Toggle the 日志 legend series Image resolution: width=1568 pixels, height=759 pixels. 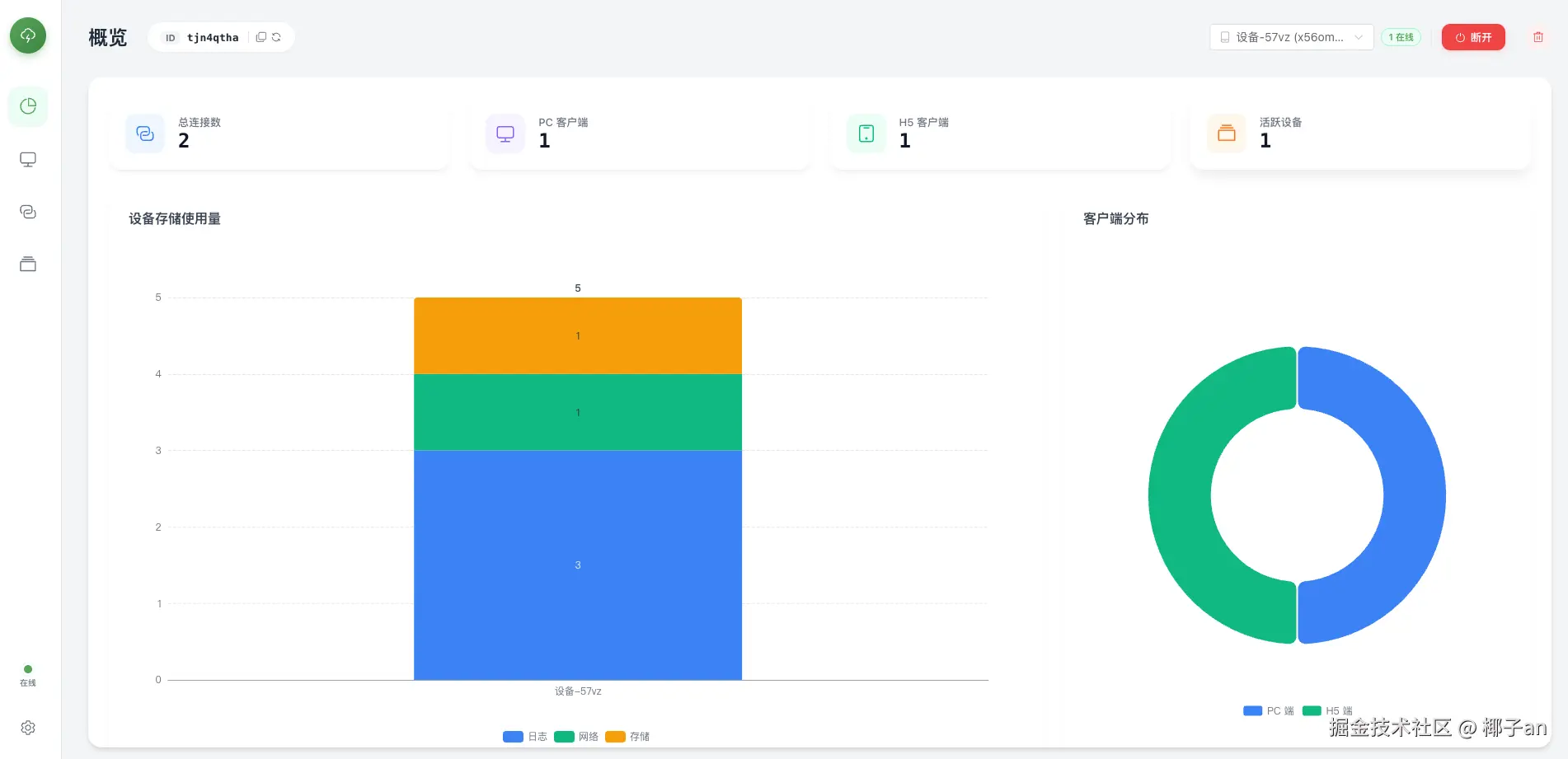[x=525, y=737]
